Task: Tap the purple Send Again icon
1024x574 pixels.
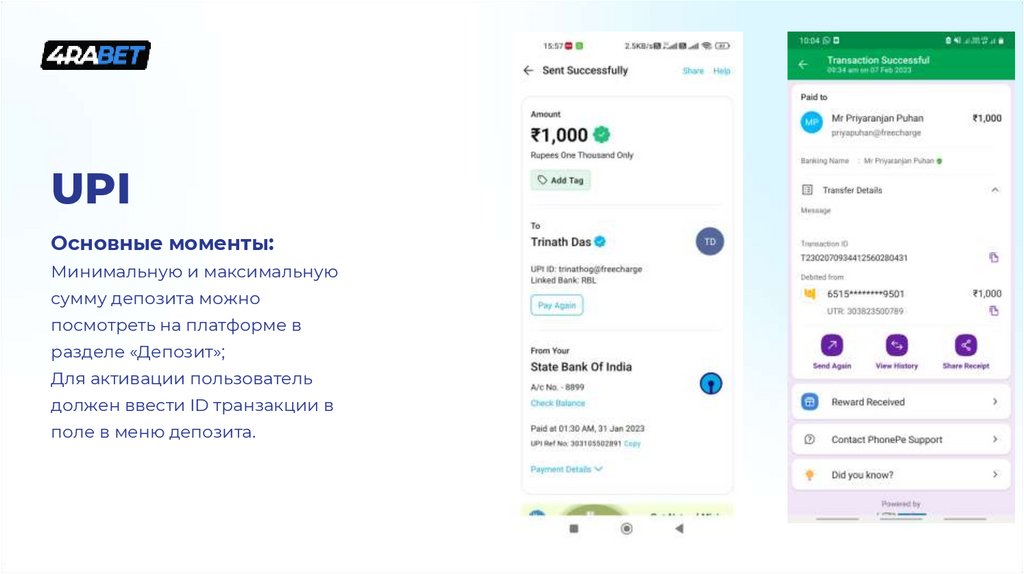Action: click(832, 346)
